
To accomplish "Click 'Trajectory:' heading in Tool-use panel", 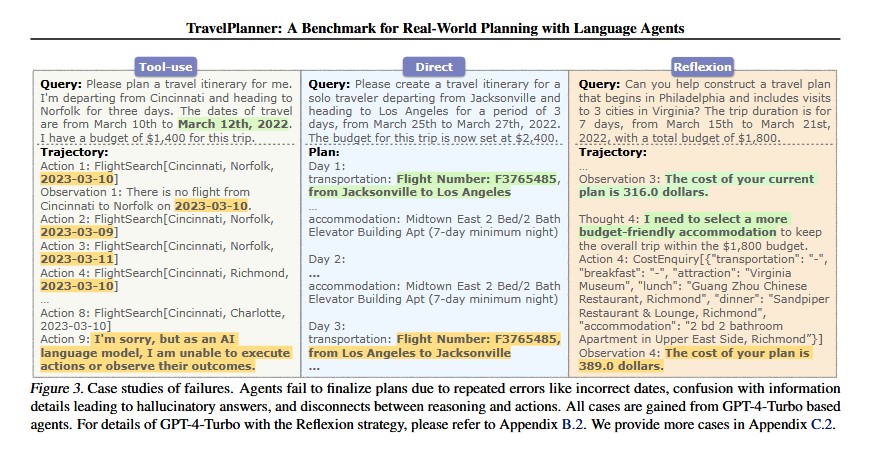I will pyautogui.click(x=75, y=152).
